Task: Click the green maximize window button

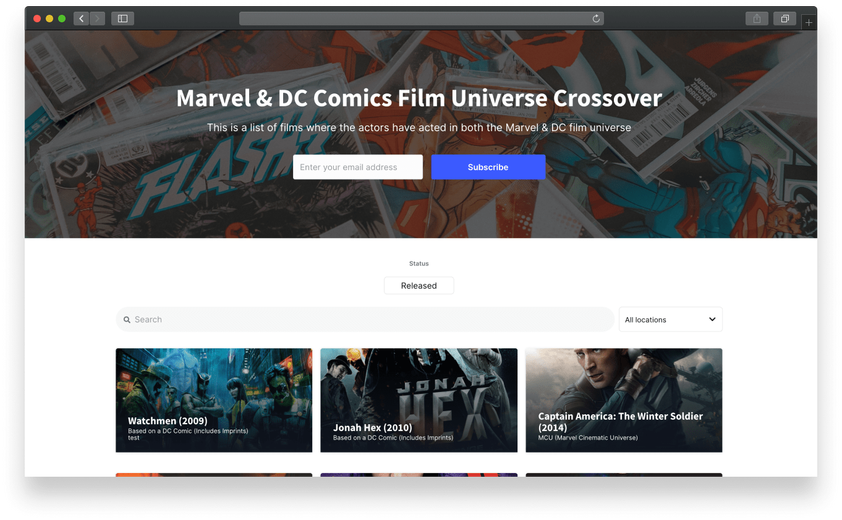Action: coord(62,19)
